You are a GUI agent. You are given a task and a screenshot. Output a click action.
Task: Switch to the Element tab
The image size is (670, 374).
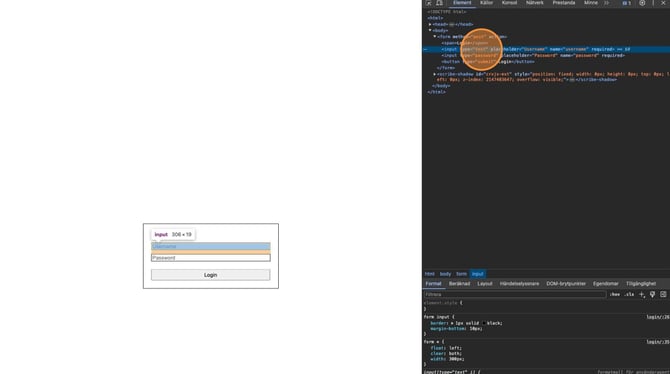[462, 3]
